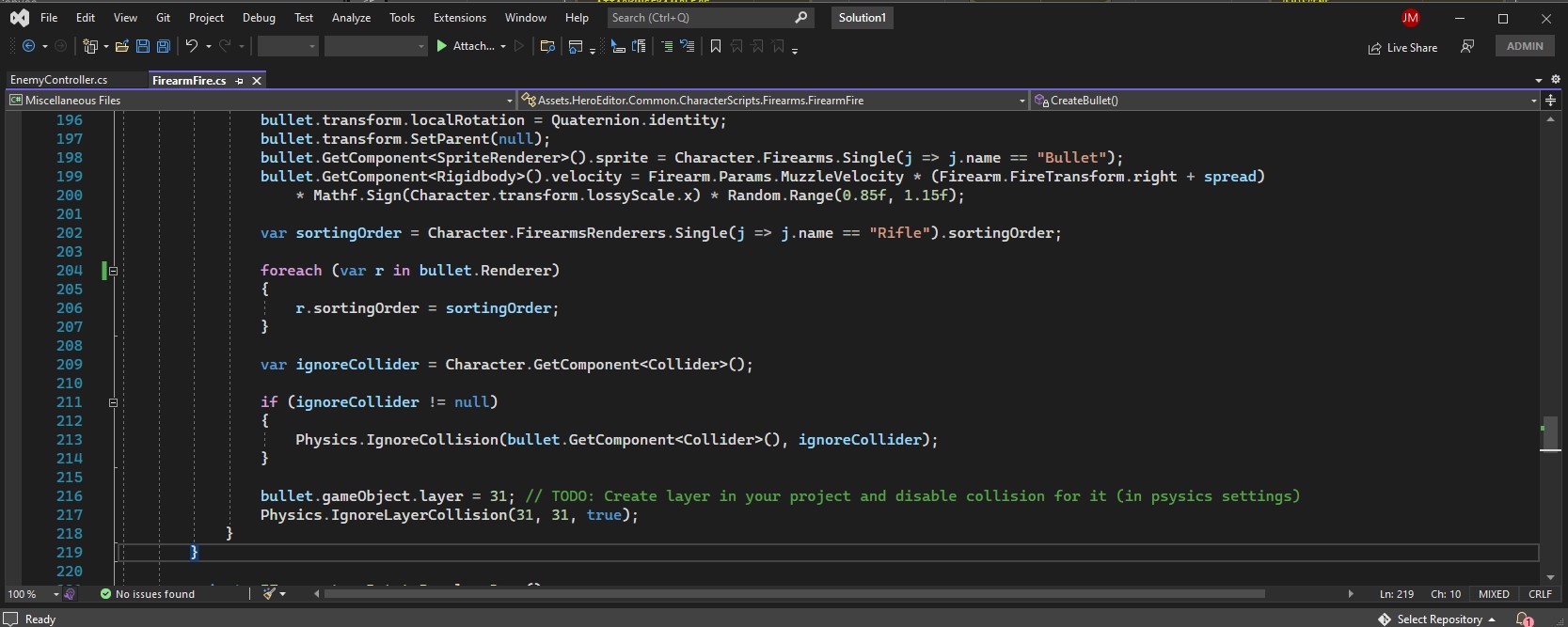Close the FirearmFire.cs tab
Image resolution: width=1568 pixels, height=627 pixels.
coord(256,81)
